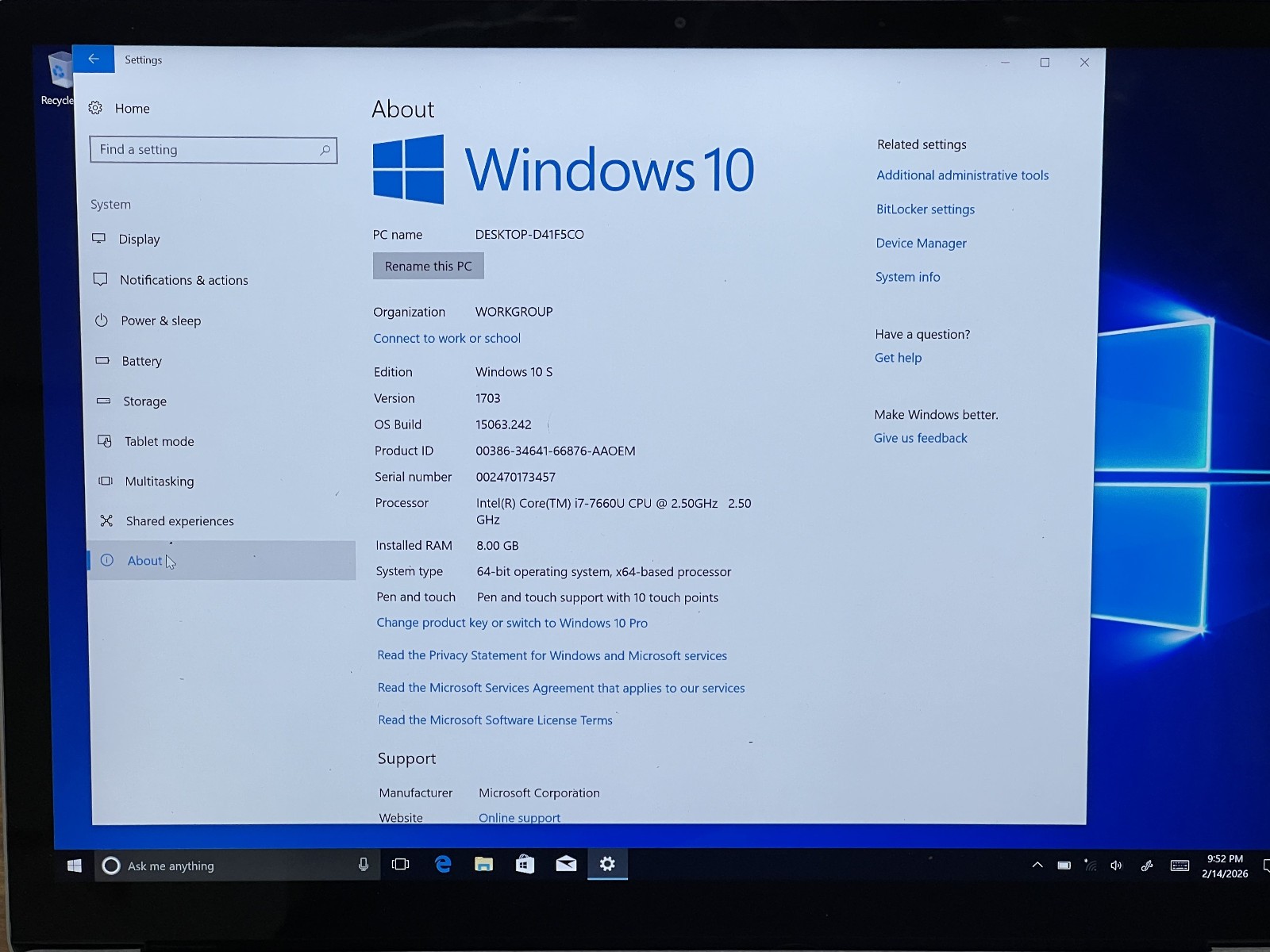Image resolution: width=1270 pixels, height=952 pixels.
Task: Click Change product key or switch to Pro
Action: tap(512, 623)
